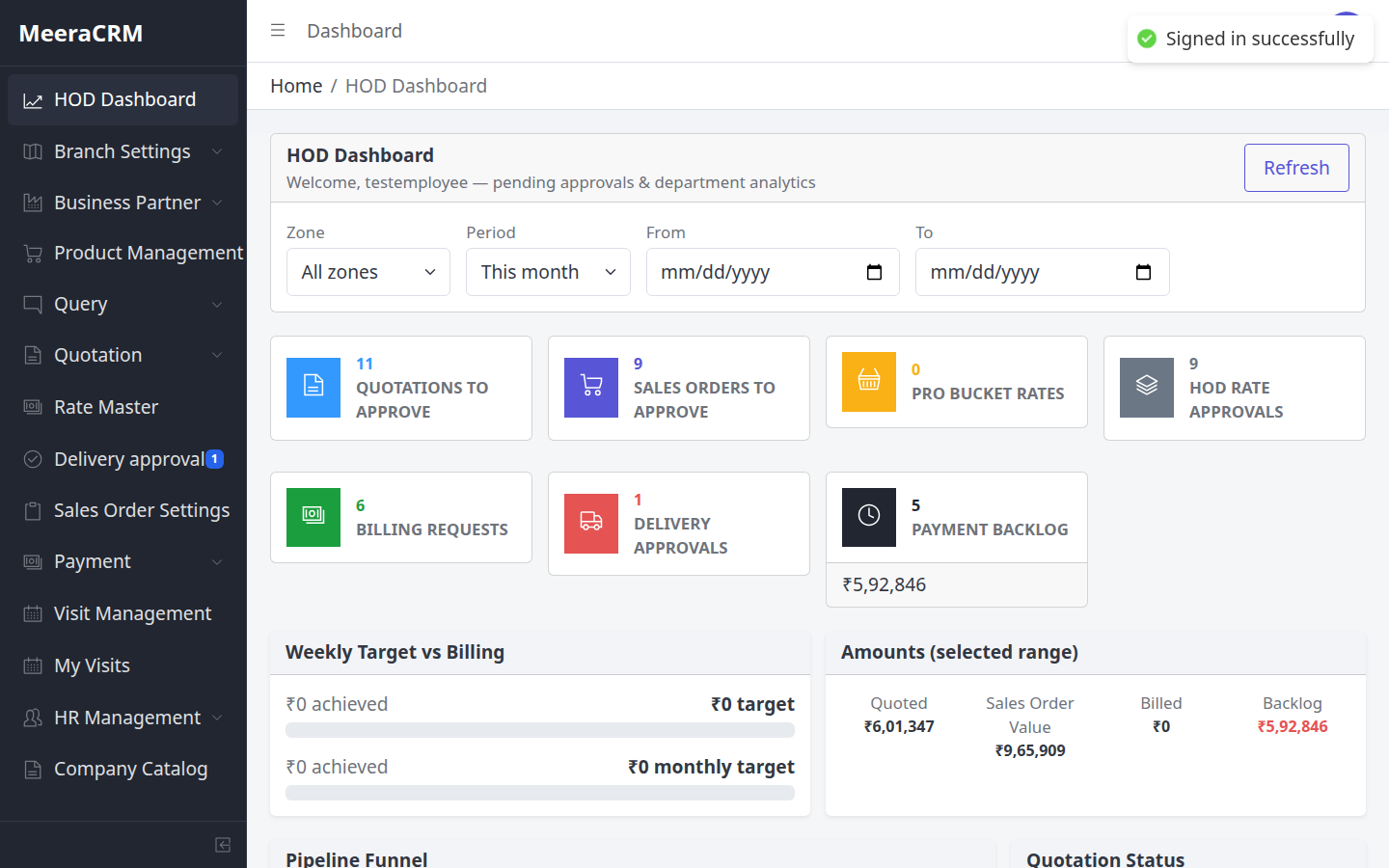The image size is (1389, 868).
Task: Expand the Quotation submenu chevron
Action: pyautogui.click(x=217, y=356)
